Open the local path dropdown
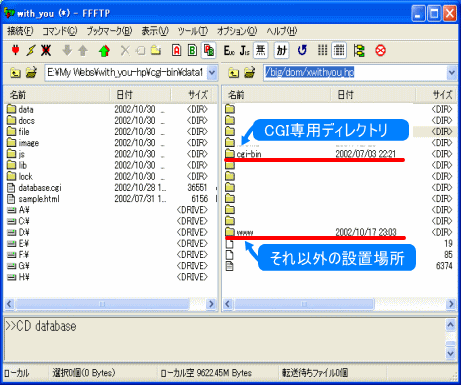This screenshot has height=385, width=461. (212, 72)
